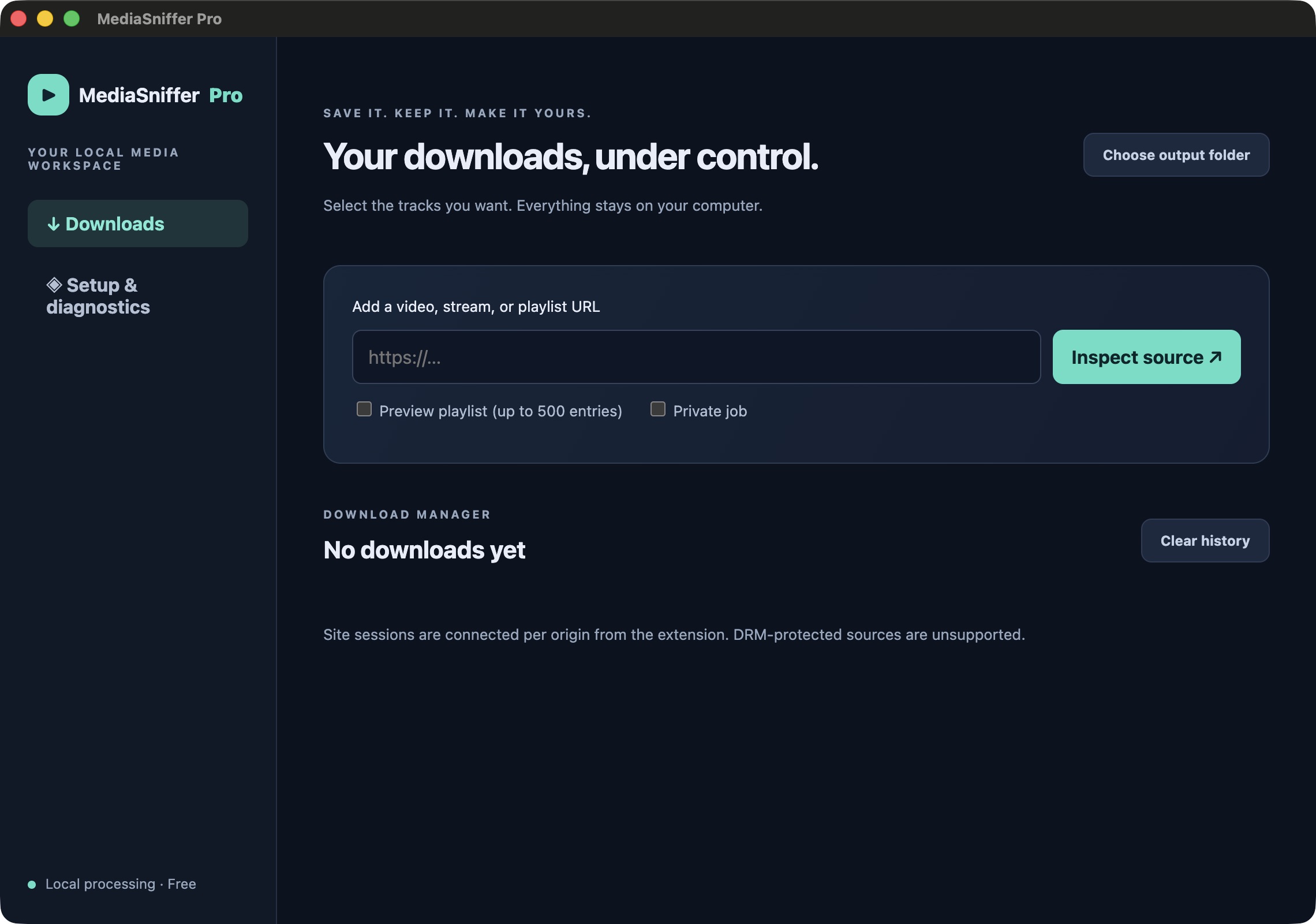Click Choose output folder button

(1176, 155)
